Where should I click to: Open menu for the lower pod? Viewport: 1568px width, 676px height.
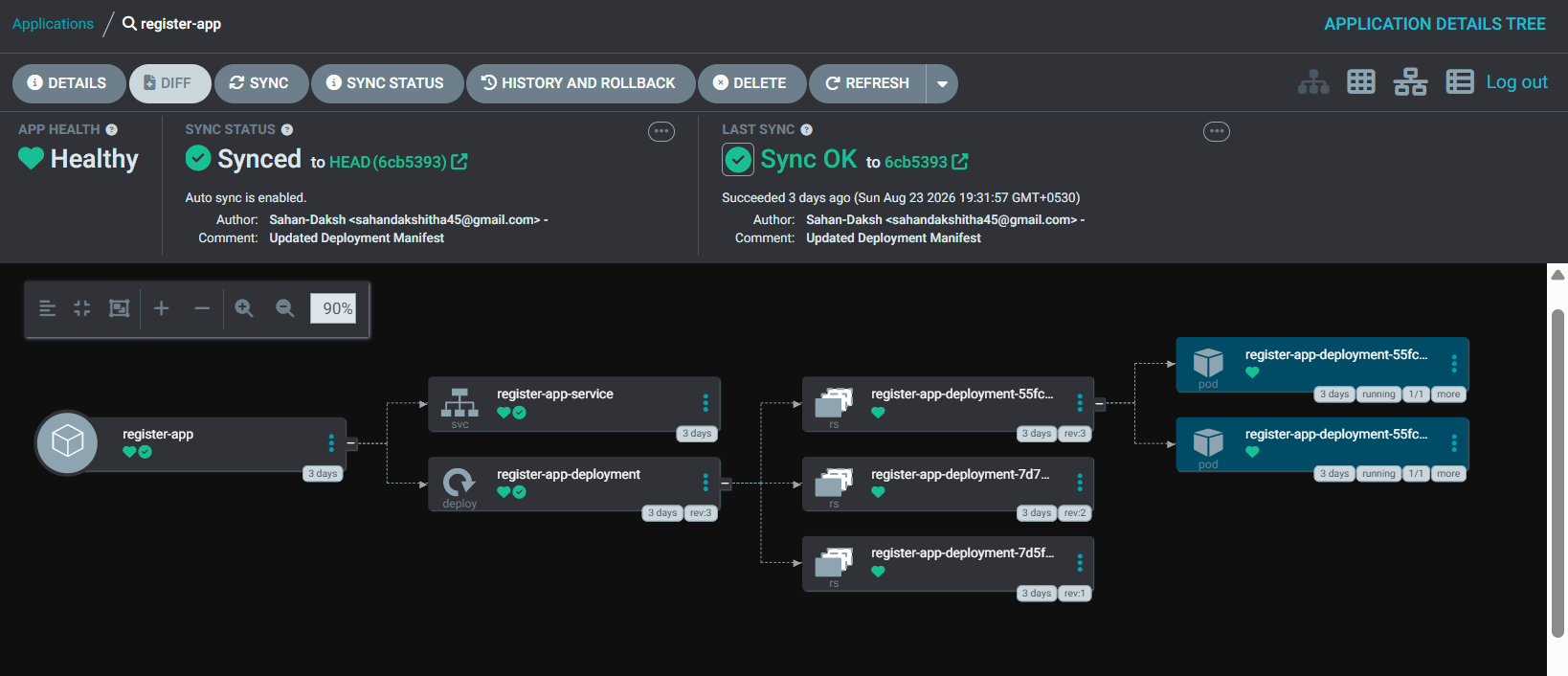[1454, 442]
